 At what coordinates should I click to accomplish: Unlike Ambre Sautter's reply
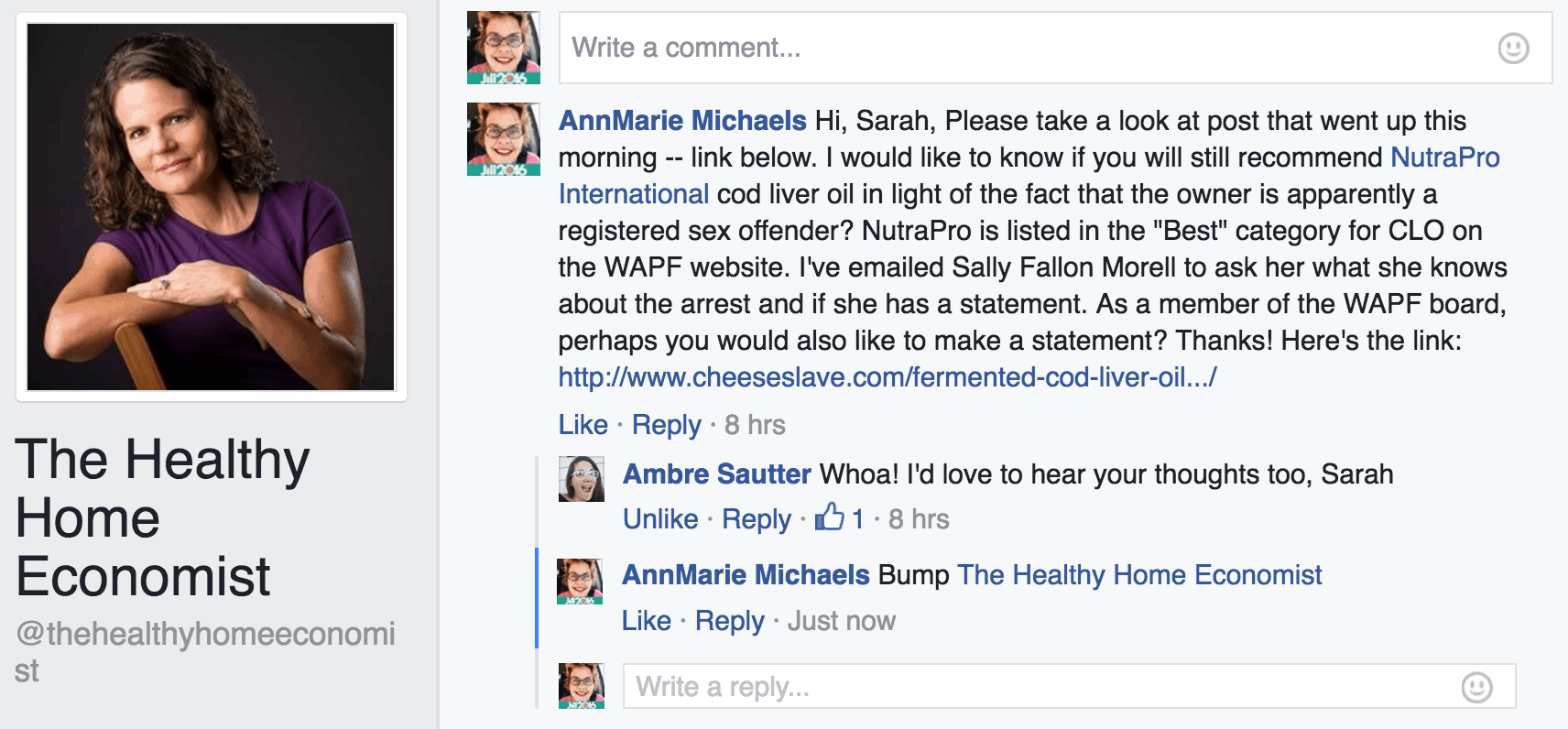(660, 519)
